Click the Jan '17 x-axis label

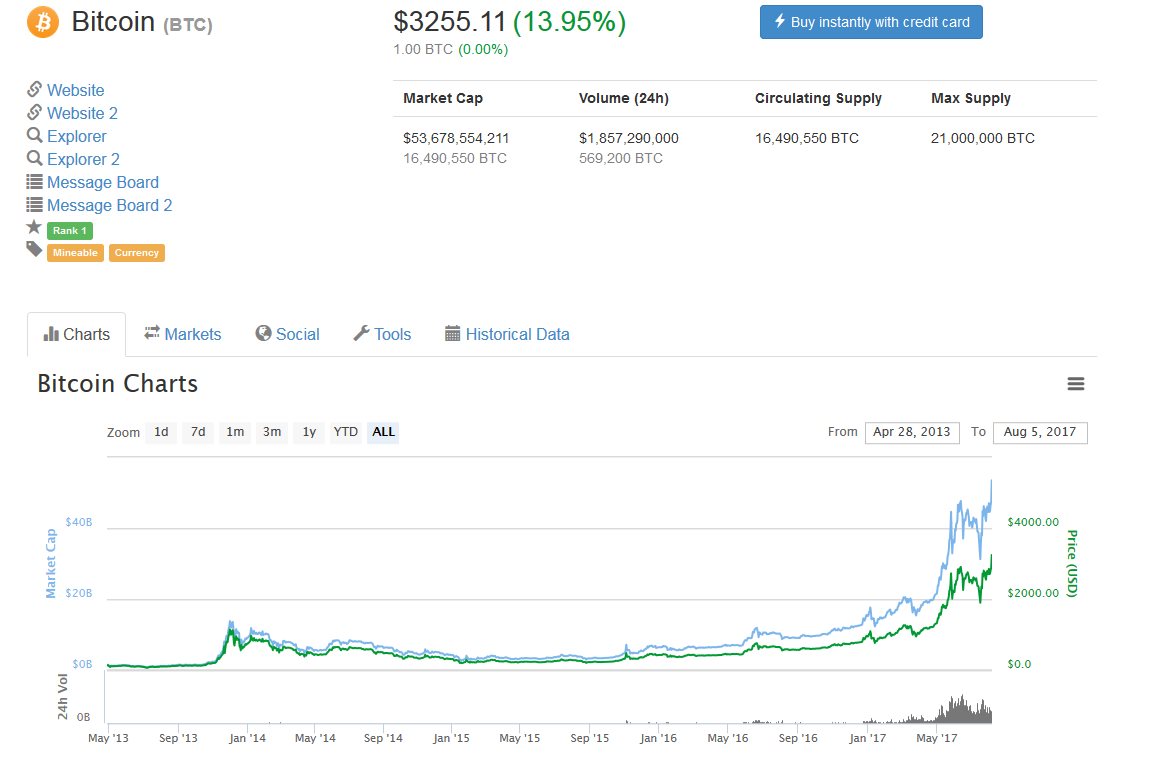point(867,738)
